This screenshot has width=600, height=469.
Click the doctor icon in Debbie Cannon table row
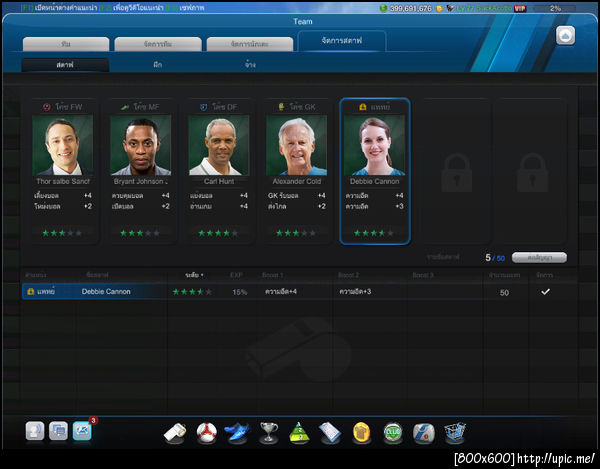[x=31, y=291]
